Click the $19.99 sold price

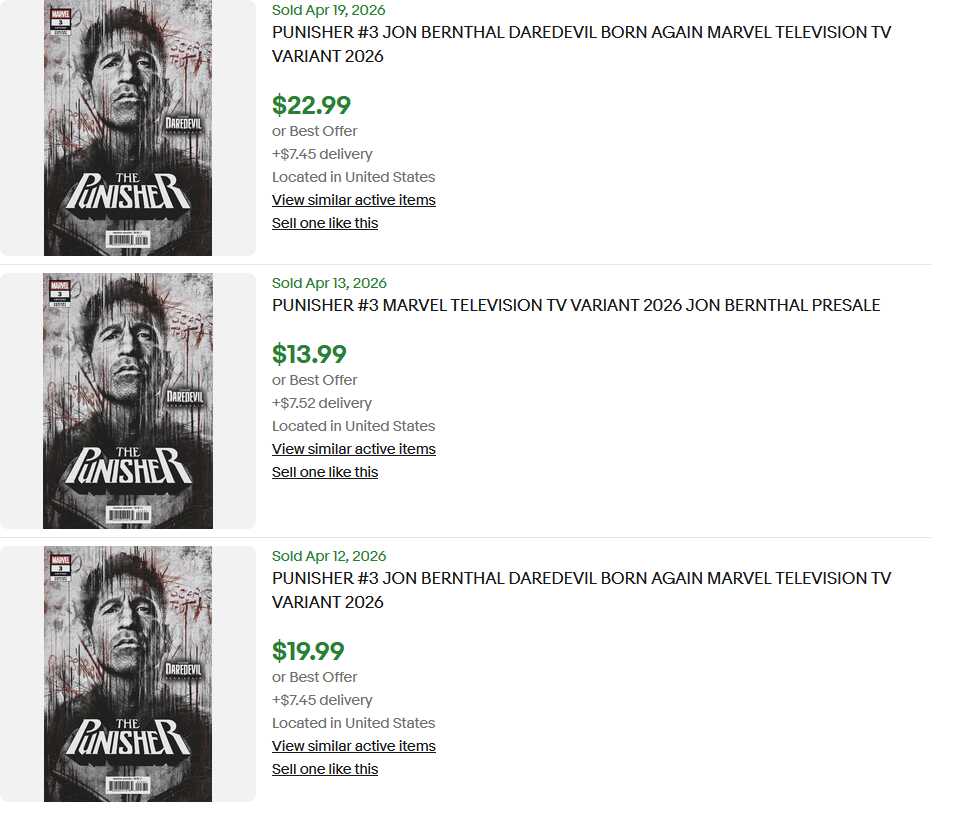tap(308, 651)
